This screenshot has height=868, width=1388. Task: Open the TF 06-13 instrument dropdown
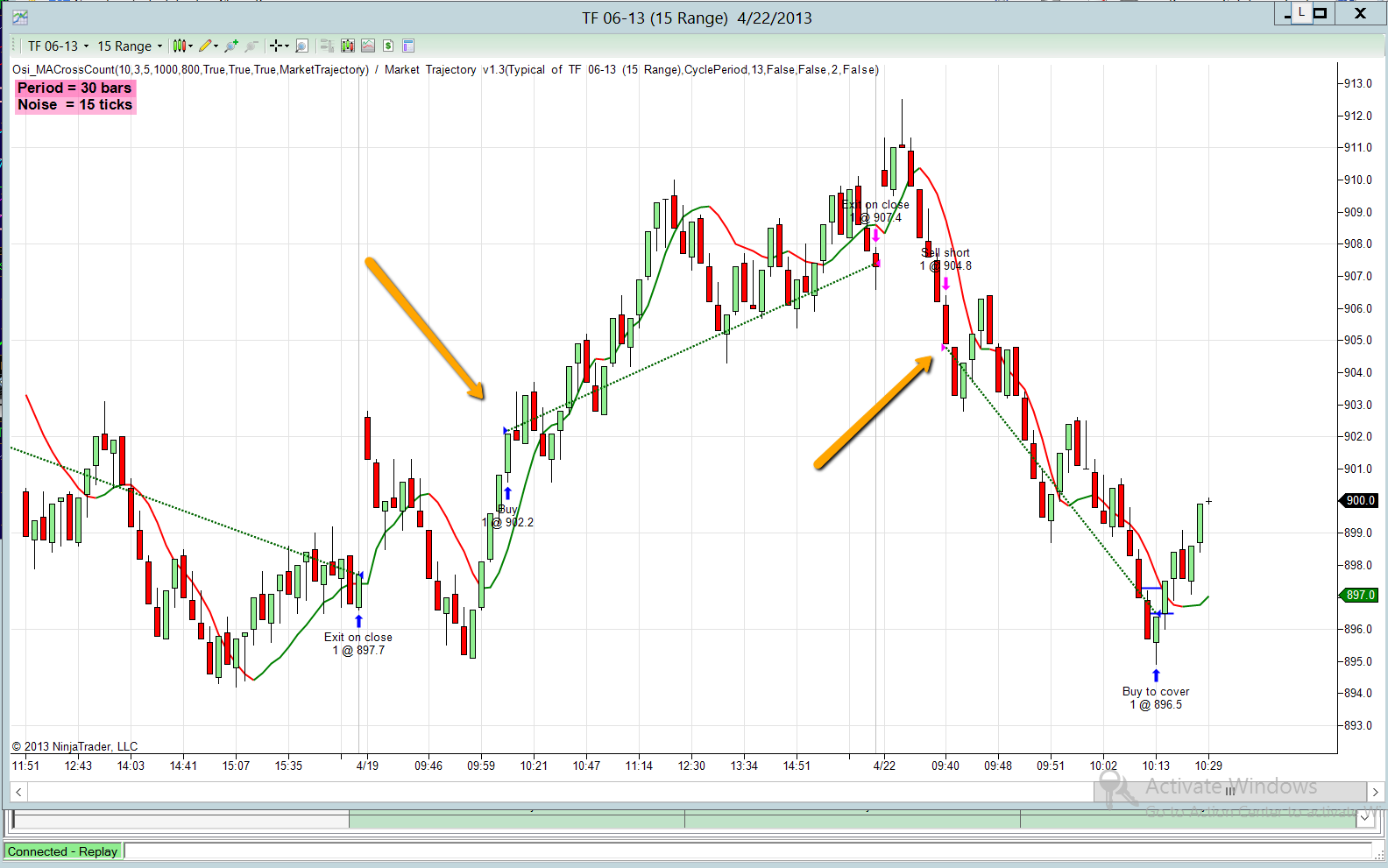tap(58, 46)
